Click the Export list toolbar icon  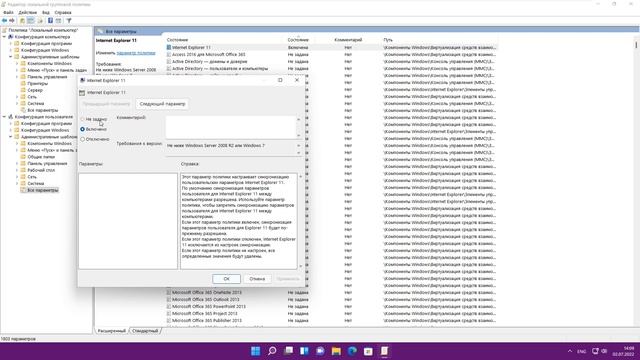(40, 20)
